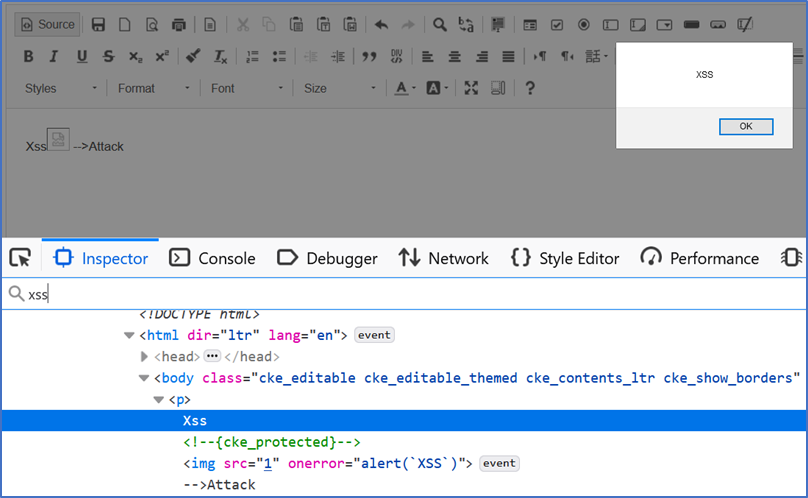Align text right

[481, 56]
